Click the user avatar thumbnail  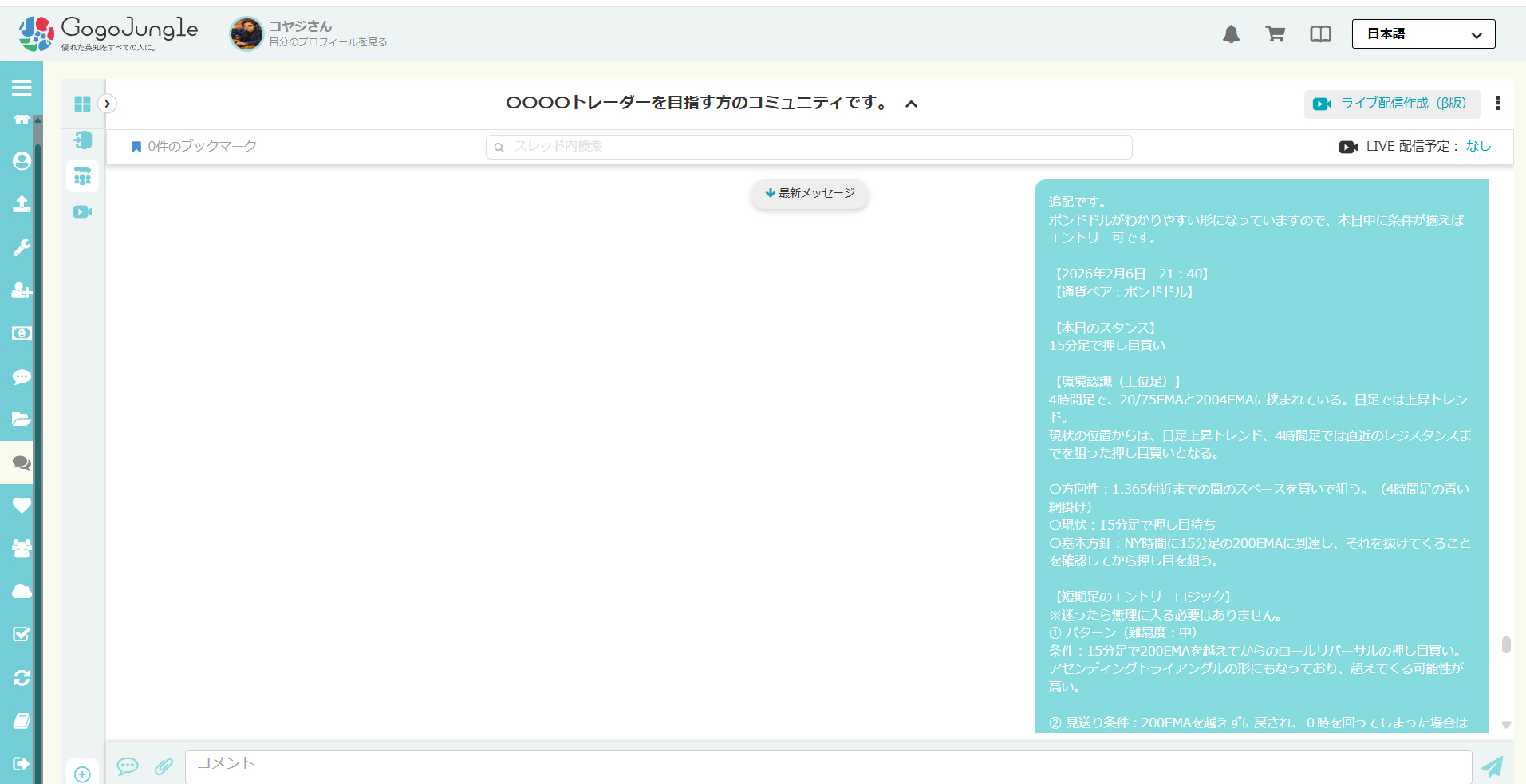[x=246, y=33]
